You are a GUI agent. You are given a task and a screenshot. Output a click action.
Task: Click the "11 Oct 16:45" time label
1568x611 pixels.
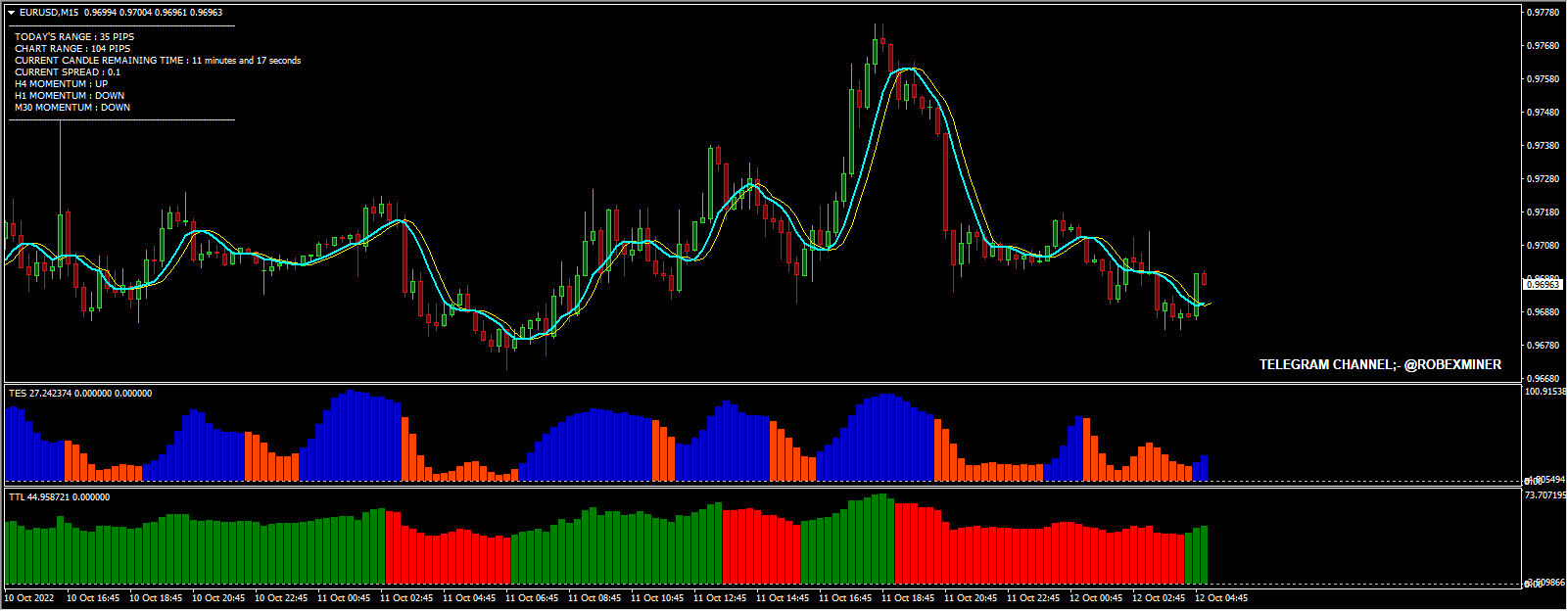point(845,598)
